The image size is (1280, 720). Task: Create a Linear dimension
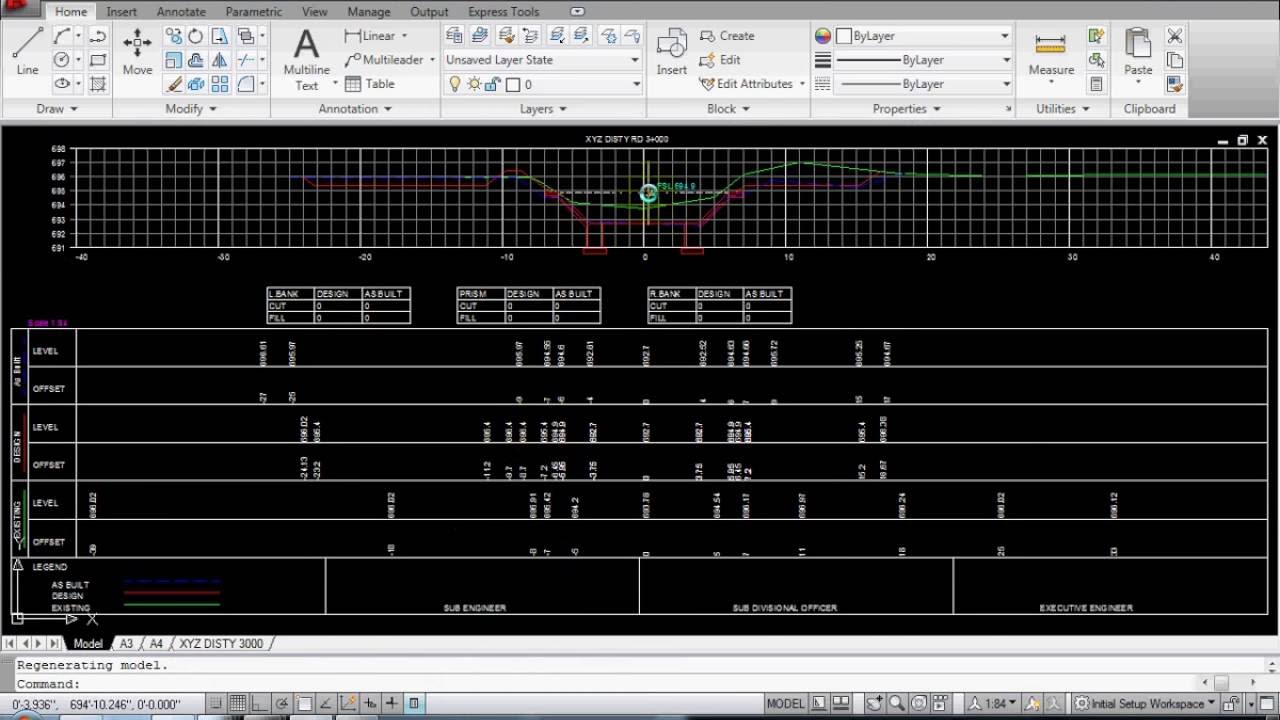click(x=370, y=36)
